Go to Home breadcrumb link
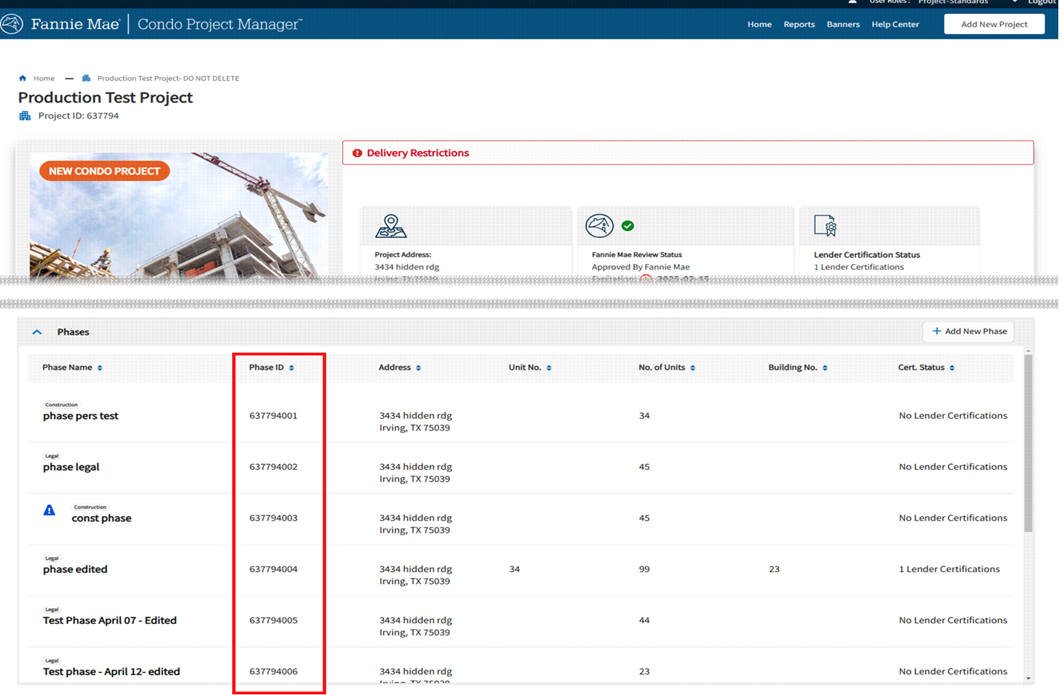Image resolution: width=1063 pixels, height=695 pixels. 44,78
